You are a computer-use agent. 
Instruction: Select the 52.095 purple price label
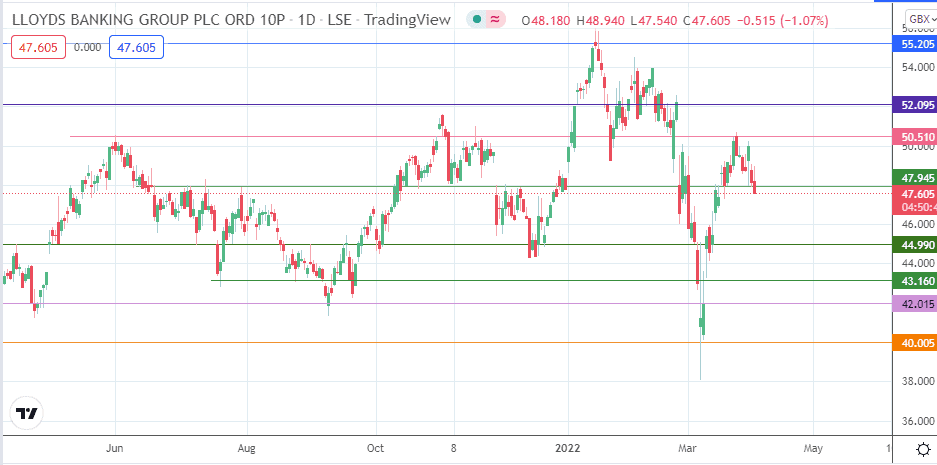(x=914, y=105)
